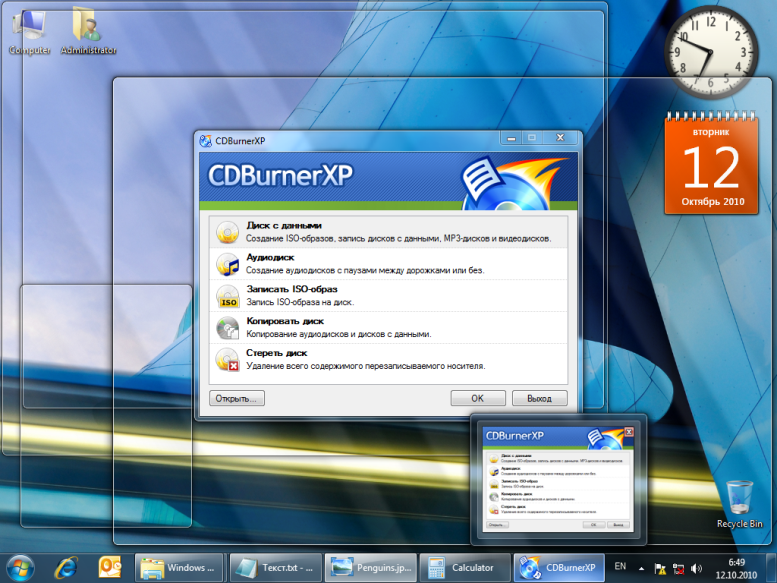Confirm with the OK button
Image resolution: width=777 pixels, height=583 pixels.
[478, 398]
